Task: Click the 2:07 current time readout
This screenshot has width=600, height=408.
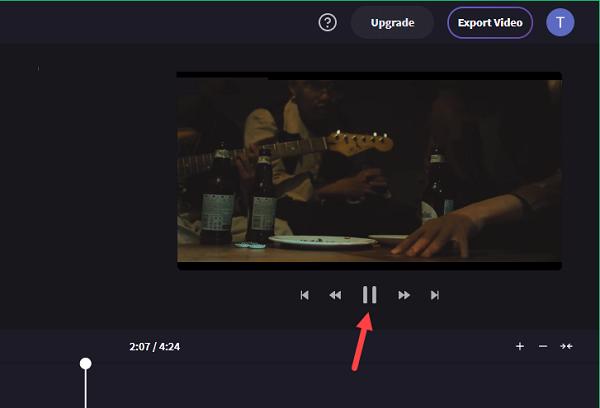Action: (140, 347)
